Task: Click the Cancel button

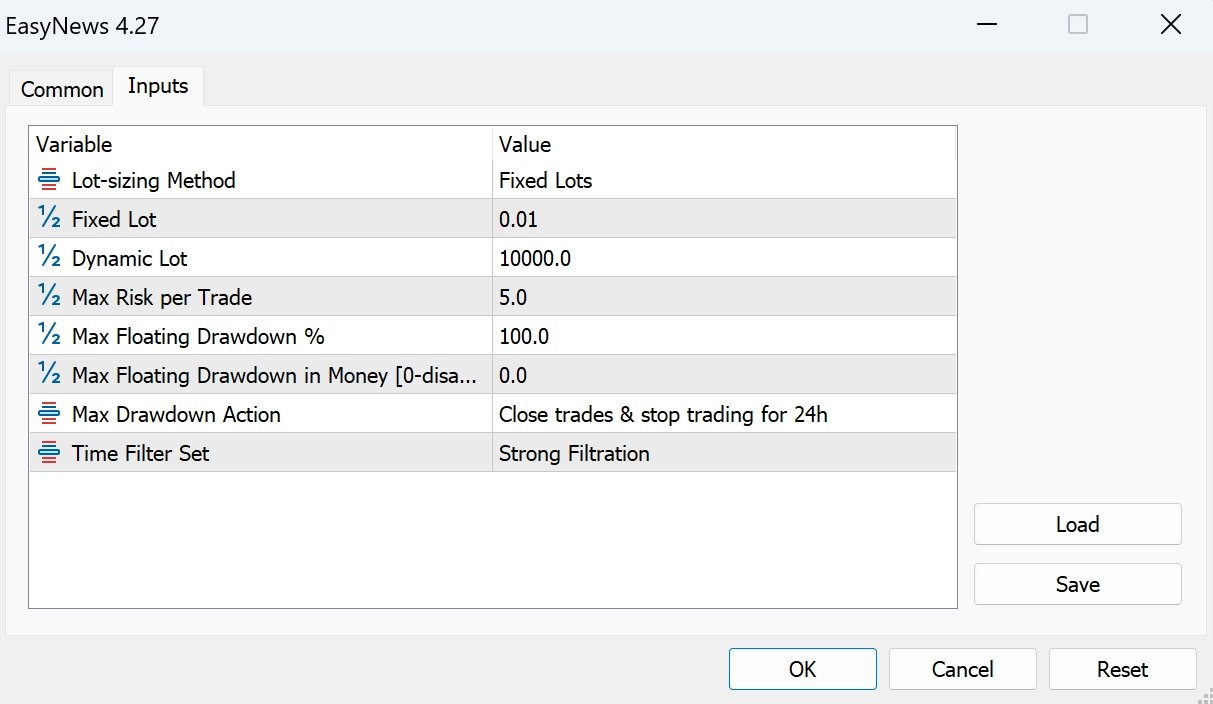Action: (962, 669)
